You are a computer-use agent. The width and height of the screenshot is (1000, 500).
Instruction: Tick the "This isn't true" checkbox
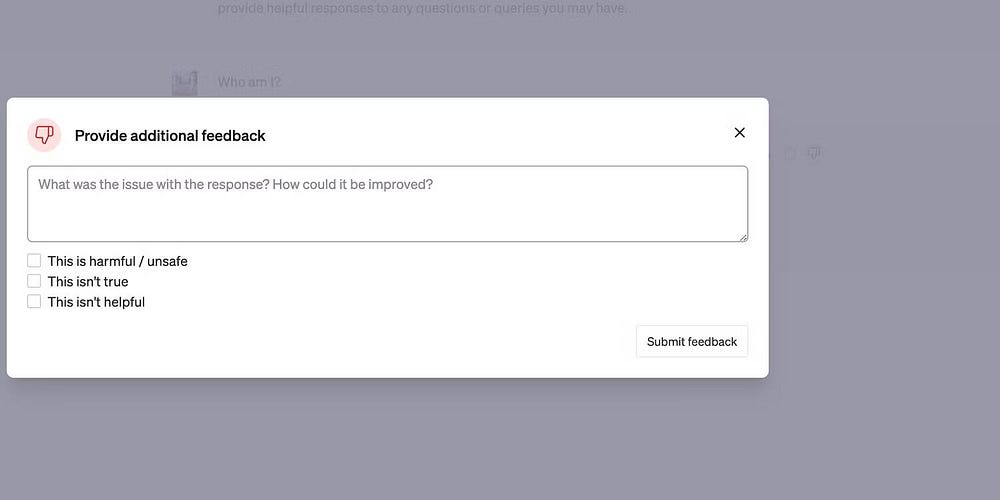(34, 281)
